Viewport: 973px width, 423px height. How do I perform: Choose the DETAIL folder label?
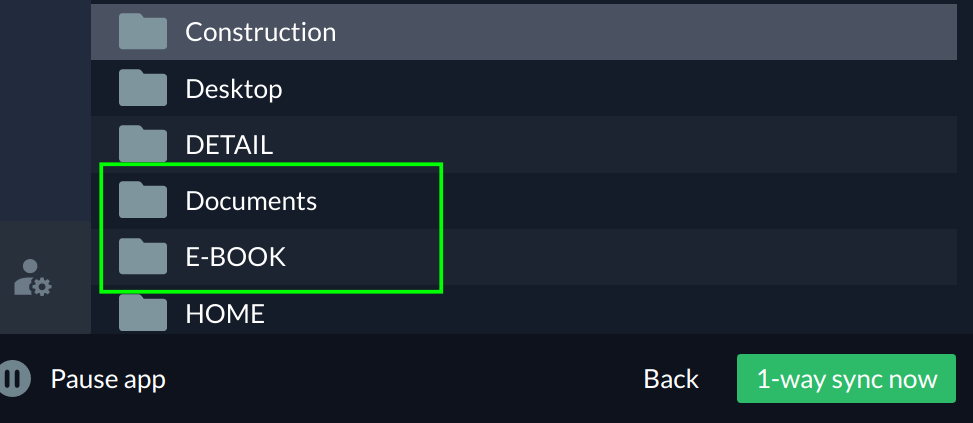[229, 145]
